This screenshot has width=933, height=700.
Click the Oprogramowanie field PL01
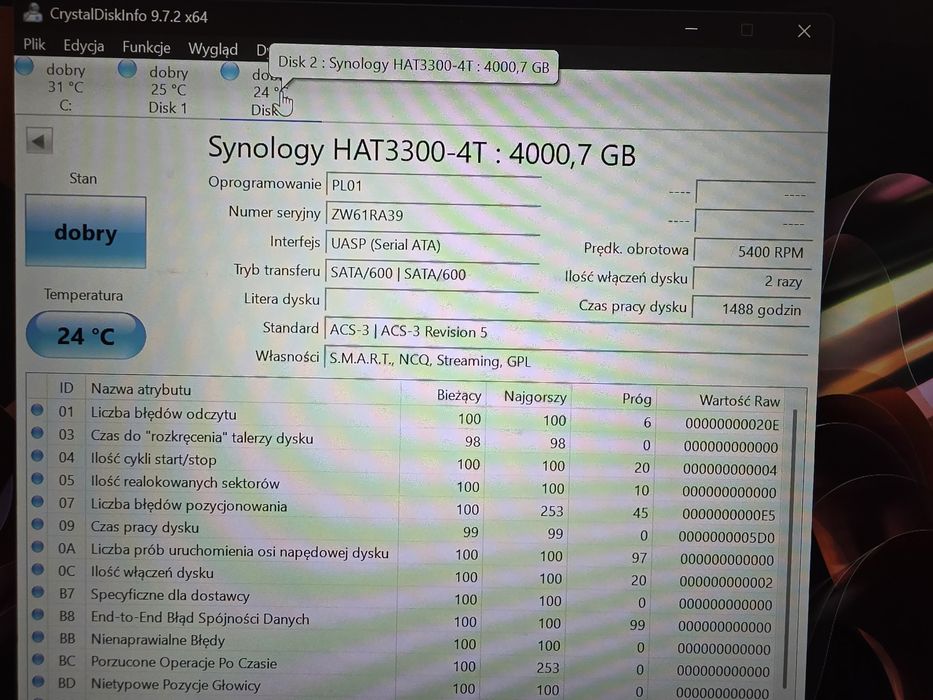[x=433, y=188]
